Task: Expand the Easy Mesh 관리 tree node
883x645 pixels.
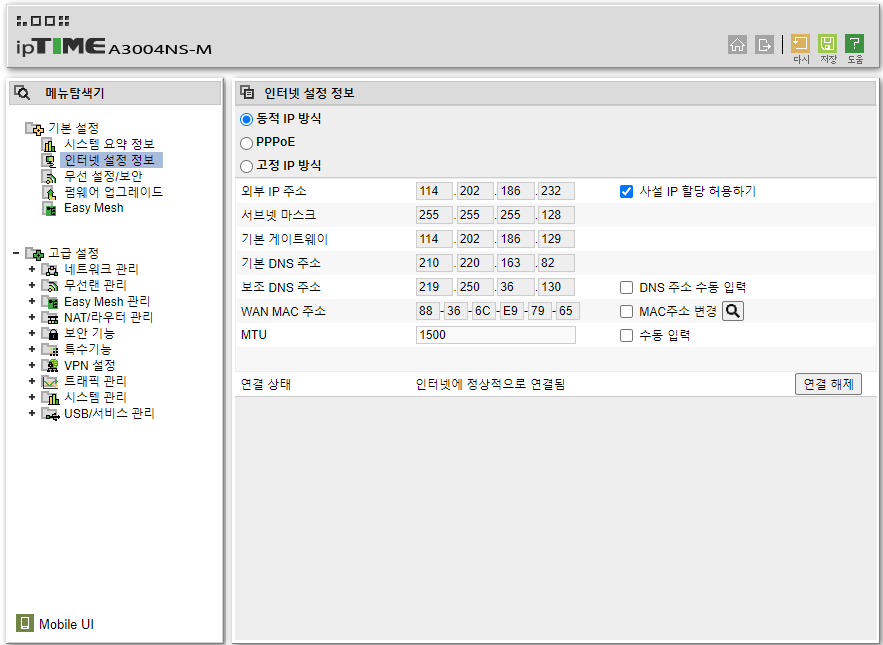Action: coord(32,301)
